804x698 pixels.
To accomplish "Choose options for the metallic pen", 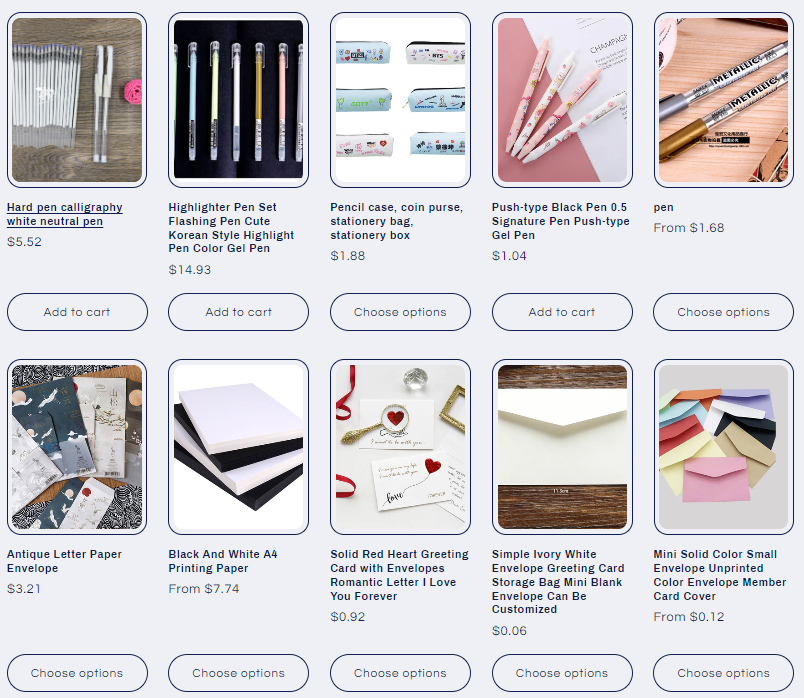I will pyautogui.click(x=723, y=312).
